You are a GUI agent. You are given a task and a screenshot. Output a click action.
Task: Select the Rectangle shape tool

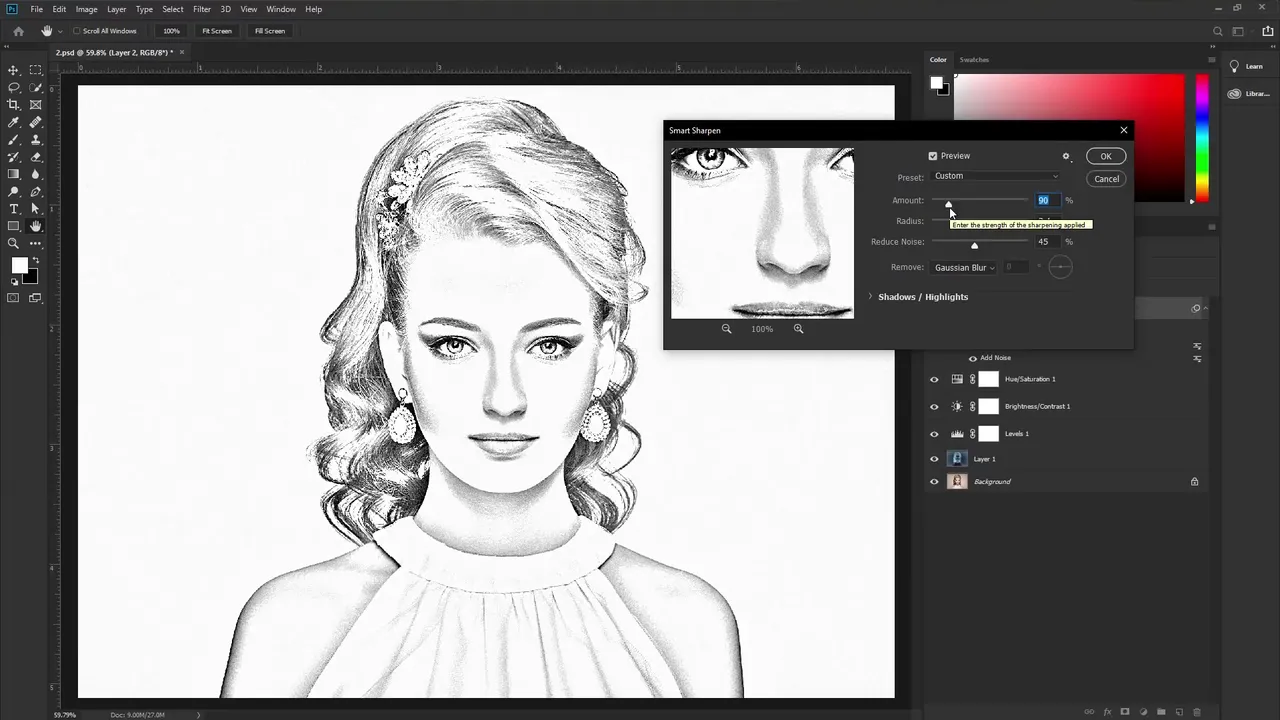(x=14, y=226)
